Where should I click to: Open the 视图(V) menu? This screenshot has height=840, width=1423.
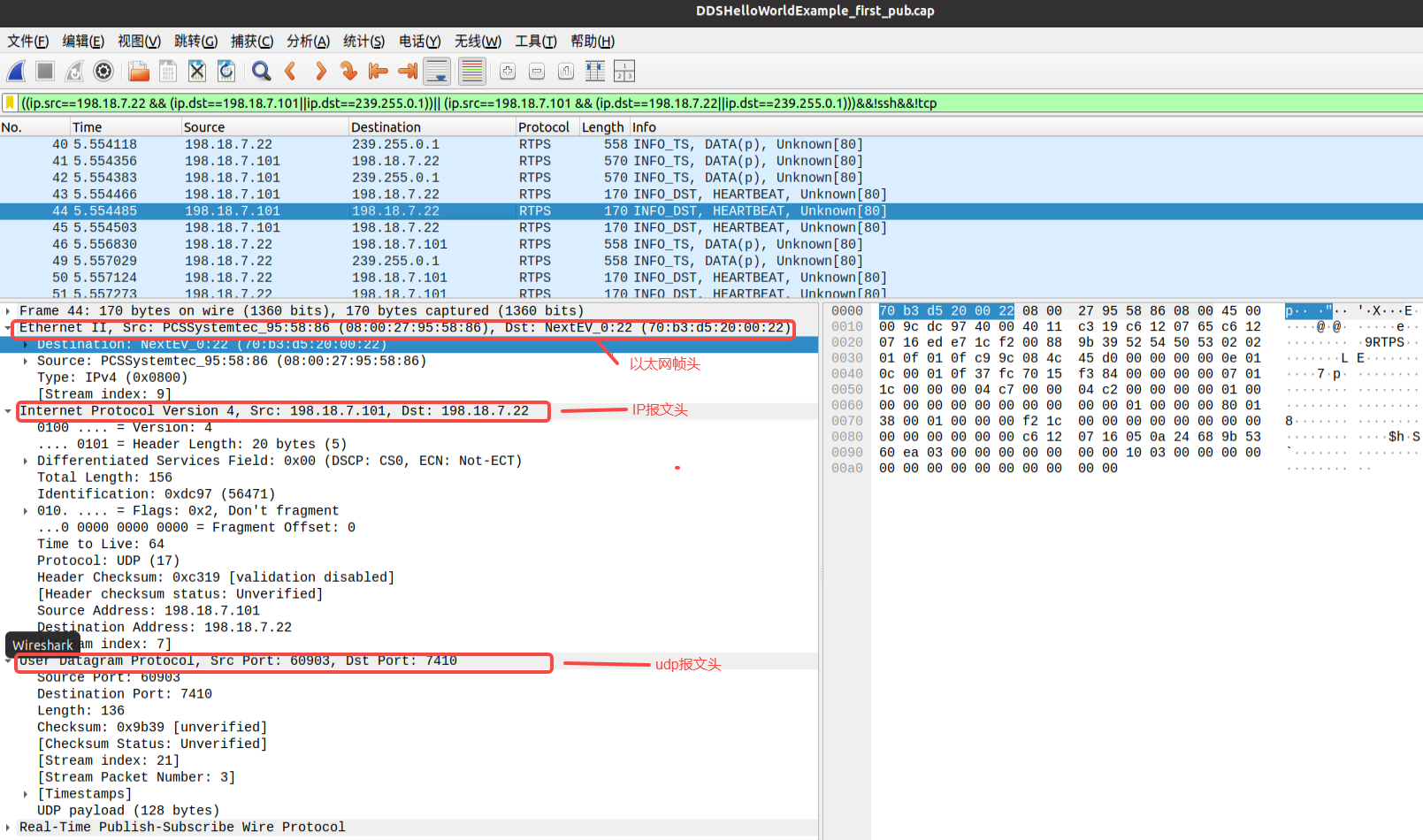[139, 42]
